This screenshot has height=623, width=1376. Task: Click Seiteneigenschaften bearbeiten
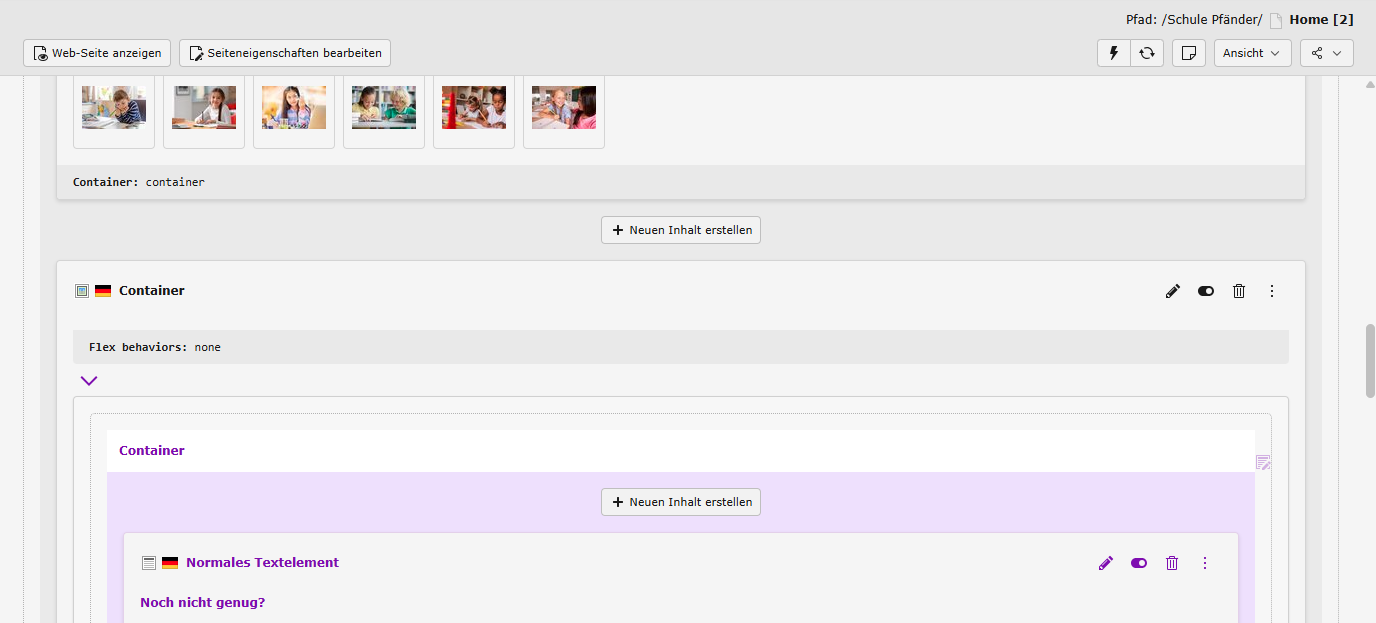click(x=285, y=53)
